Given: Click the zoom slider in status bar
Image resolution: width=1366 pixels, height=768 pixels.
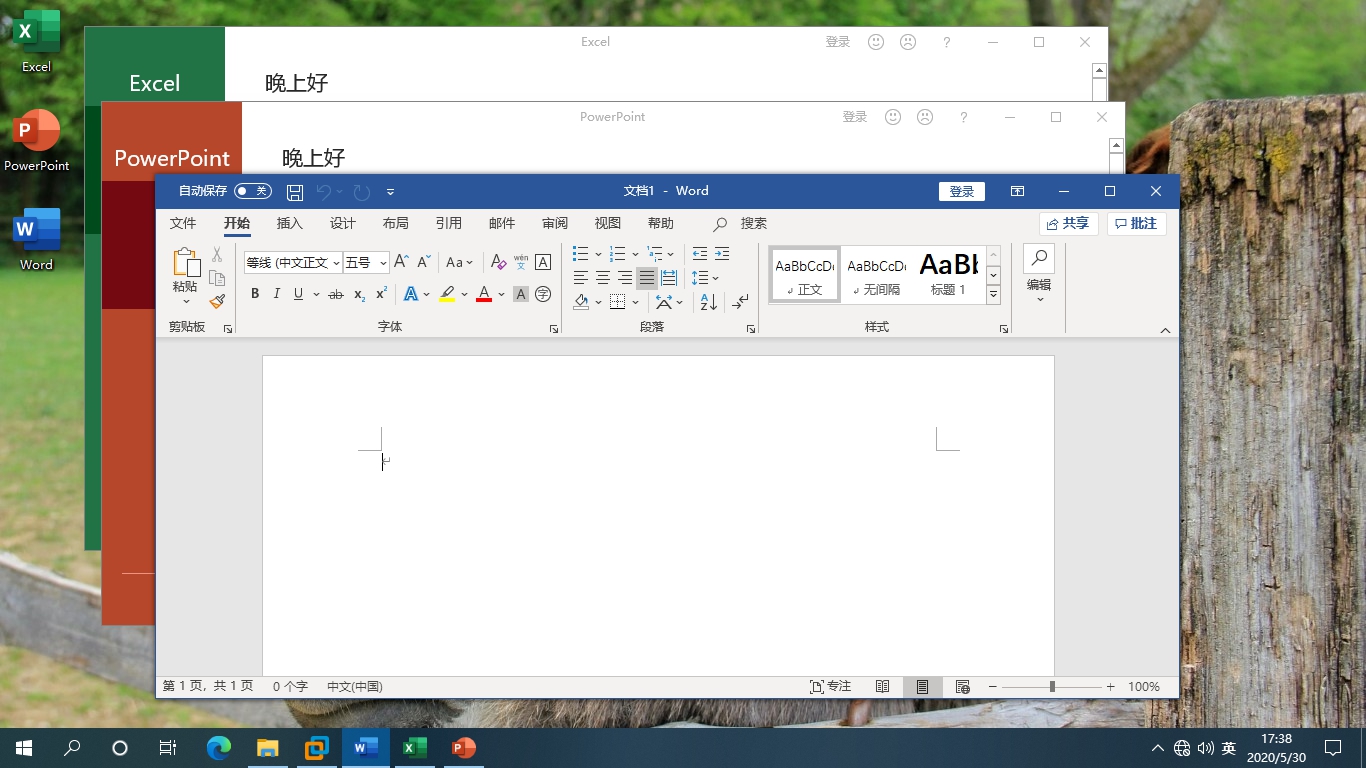Looking at the screenshot, I should pyautogui.click(x=1052, y=687).
